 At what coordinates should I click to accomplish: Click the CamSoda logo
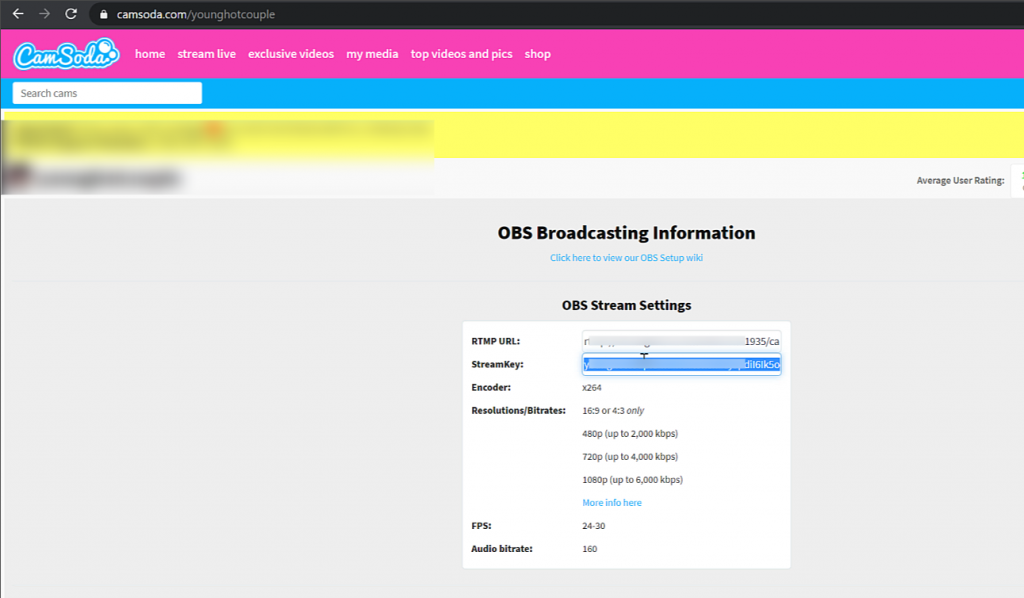click(66, 54)
